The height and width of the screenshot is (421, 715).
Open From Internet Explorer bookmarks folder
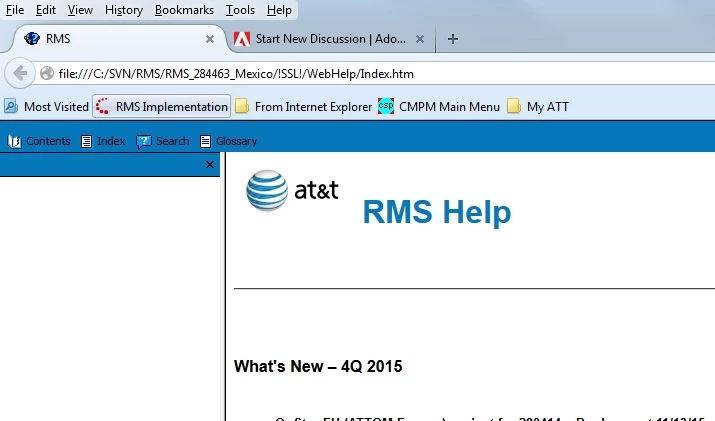(304, 107)
